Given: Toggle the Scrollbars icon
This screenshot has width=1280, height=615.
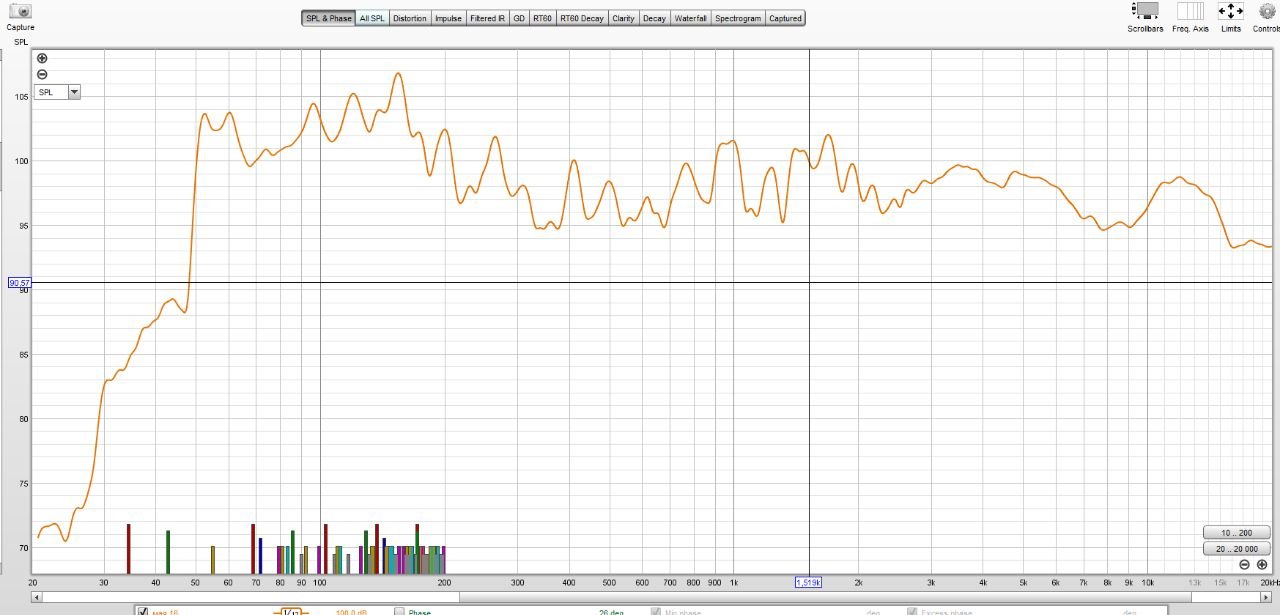Looking at the screenshot, I should pyautogui.click(x=1145, y=11).
